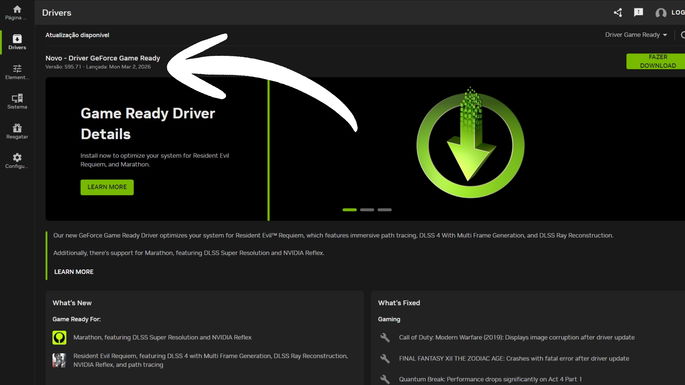The width and height of the screenshot is (685, 385).
Task: Click the What's Fixed heading
Action: (x=399, y=303)
